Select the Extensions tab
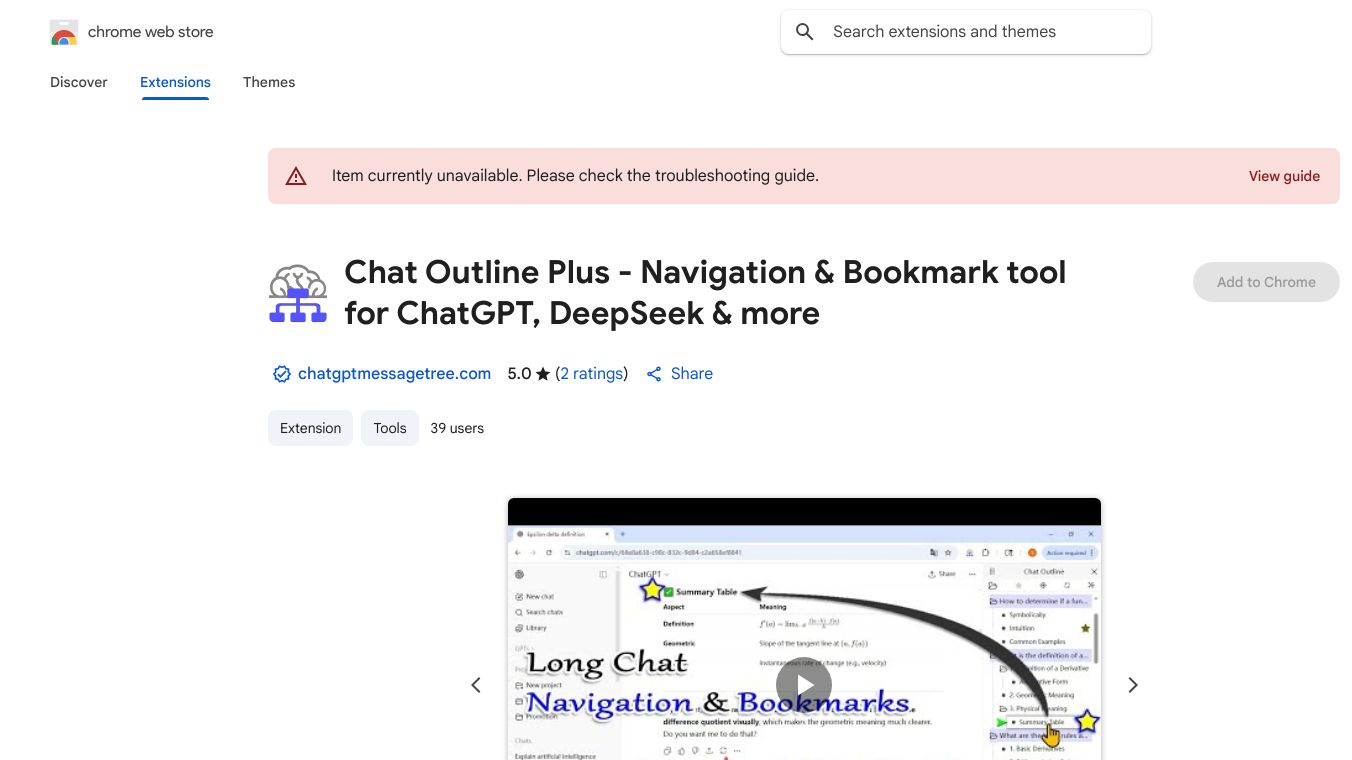This screenshot has width=1352, height=760. tap(175, 82)
